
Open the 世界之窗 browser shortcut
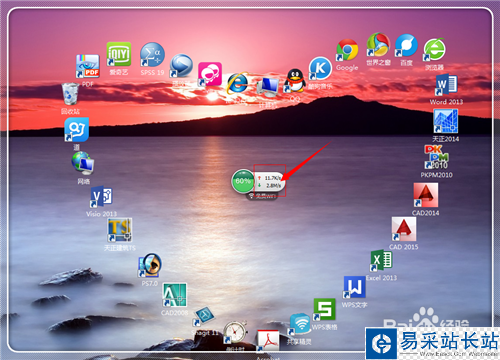point(378,44)
